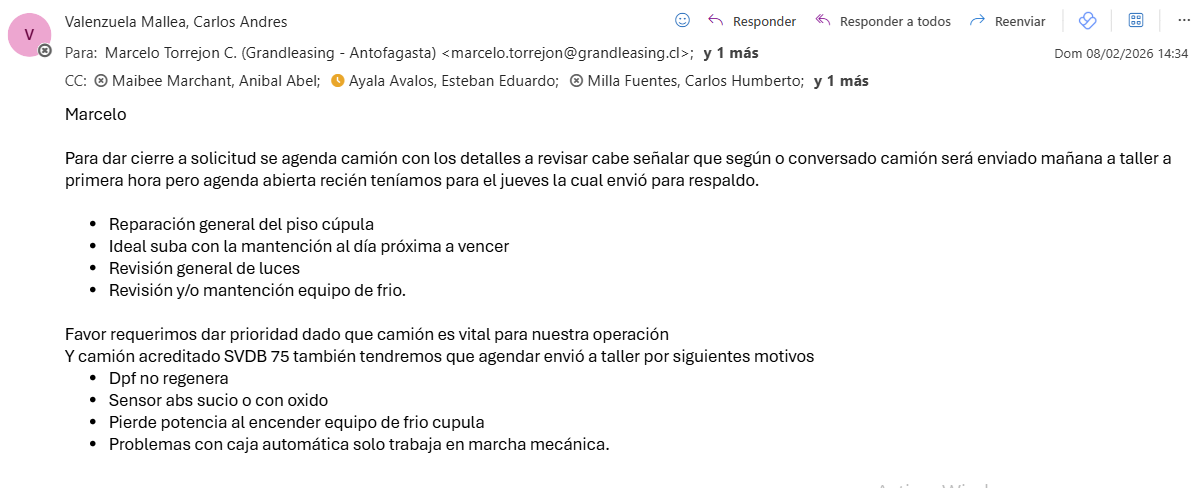Click presence icon beside Ayala Avalos
The image size is (1201, 488).
tap(337, 81)
